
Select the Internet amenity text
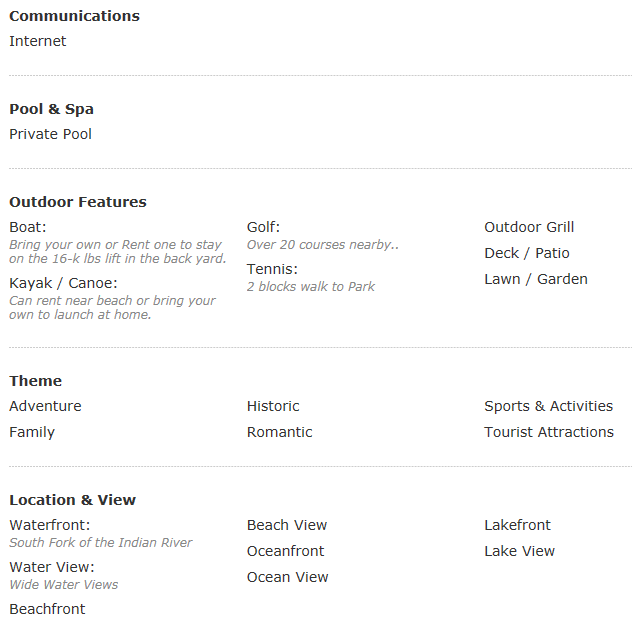tap(37, 41)
